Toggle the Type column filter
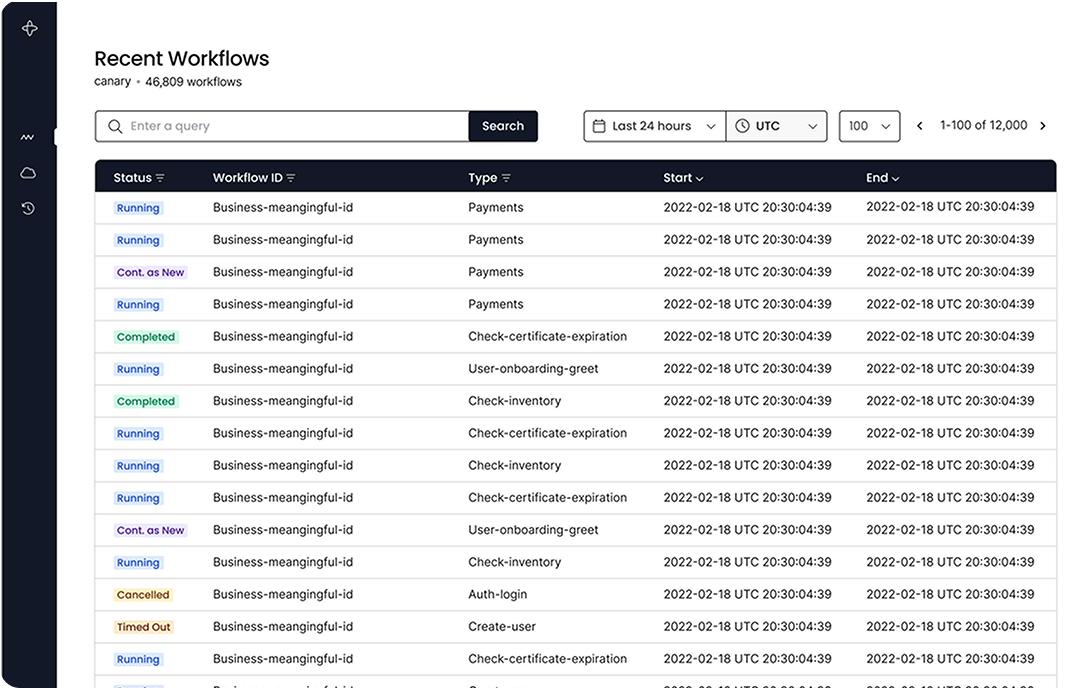Screen dimensions: 1086x688 tap(504, 177)
